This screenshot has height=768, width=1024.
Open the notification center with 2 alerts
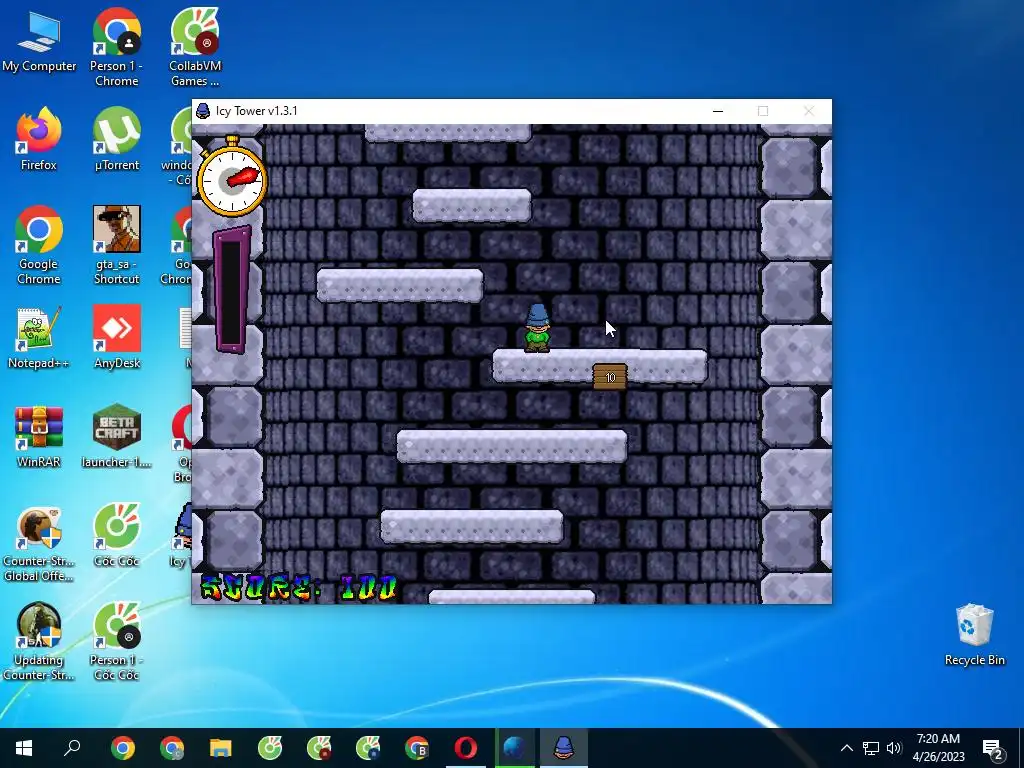tap(993, 748)
